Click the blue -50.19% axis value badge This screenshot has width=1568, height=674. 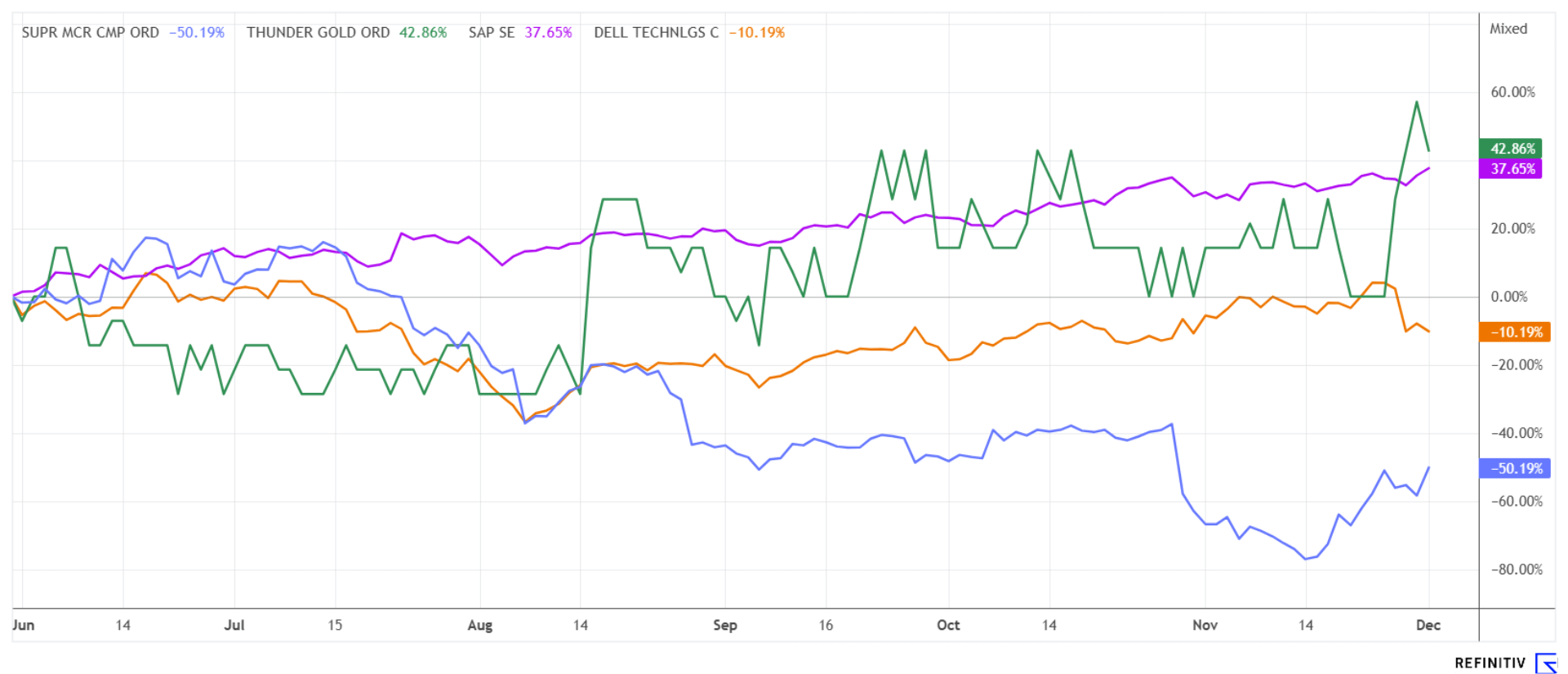[1516, 469]
